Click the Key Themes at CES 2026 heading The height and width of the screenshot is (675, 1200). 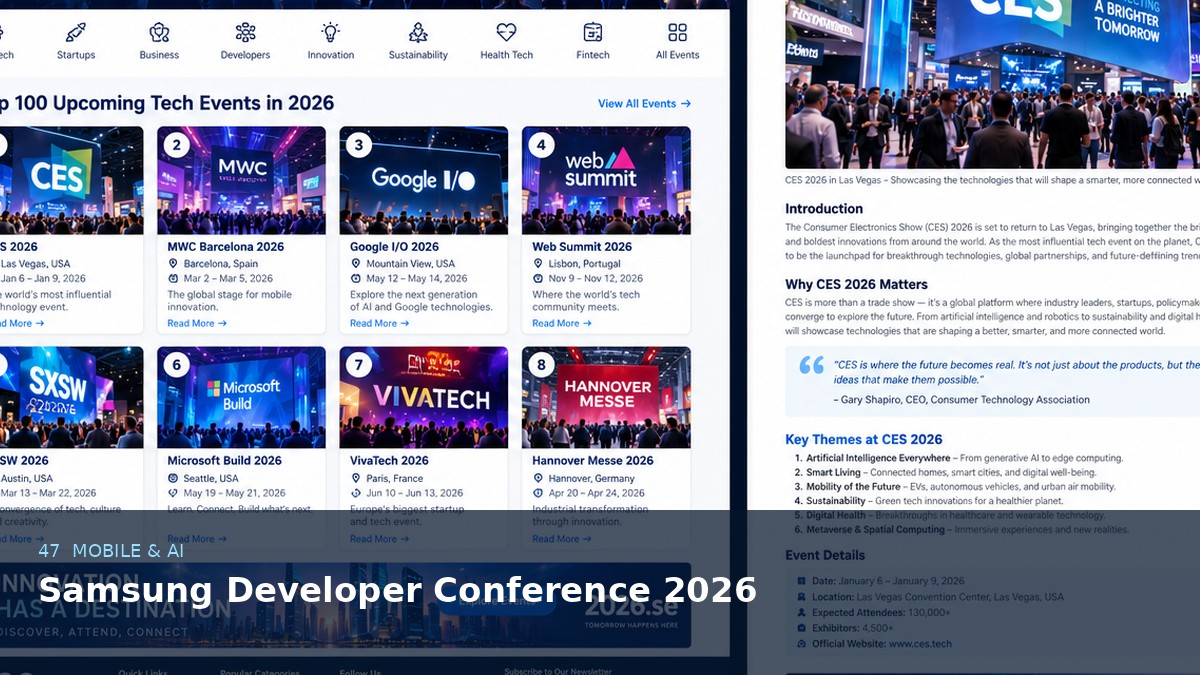pyautogui.click(x=864, y=439)
